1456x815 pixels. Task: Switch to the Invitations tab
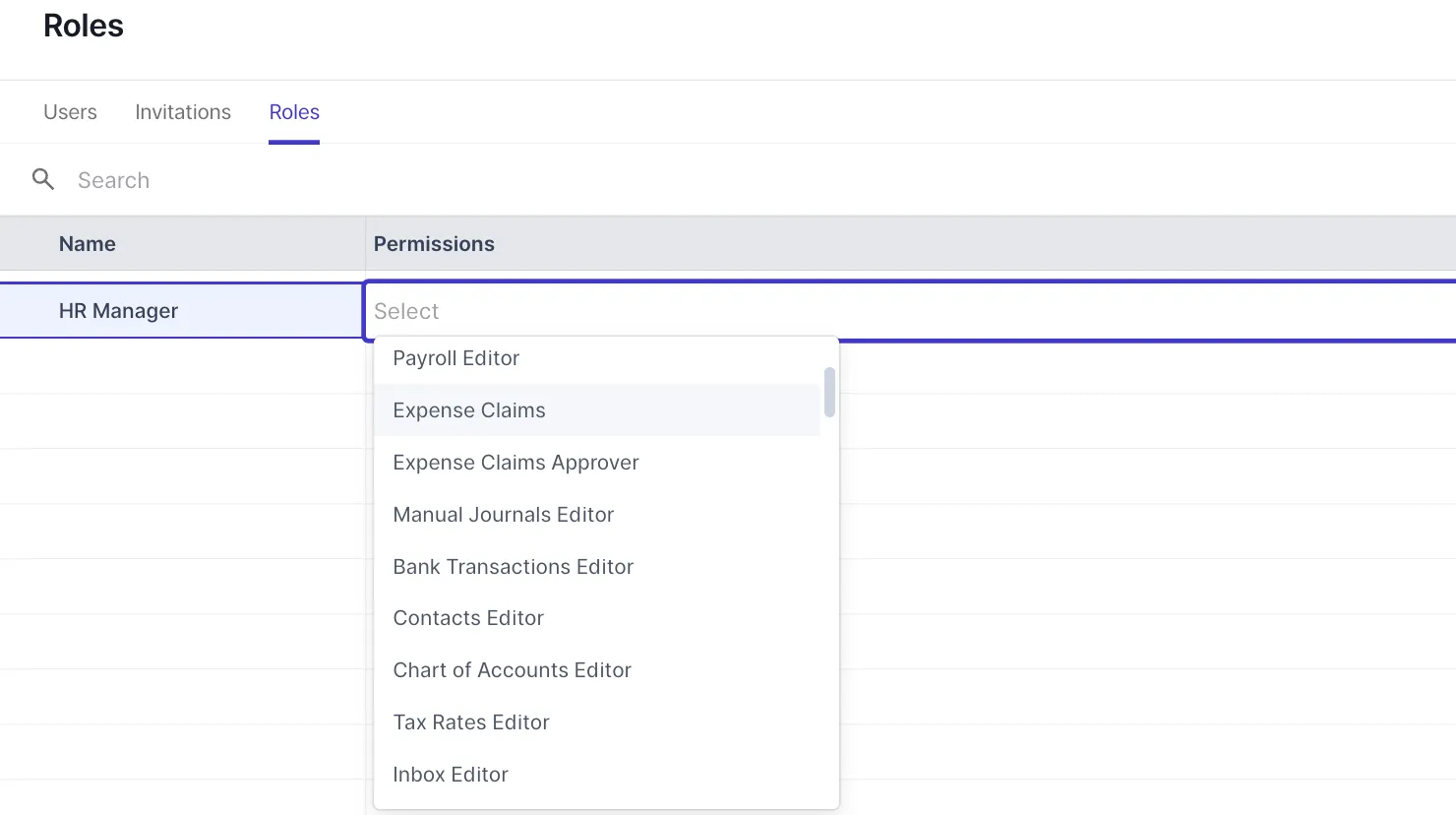(x=182, y=111)
